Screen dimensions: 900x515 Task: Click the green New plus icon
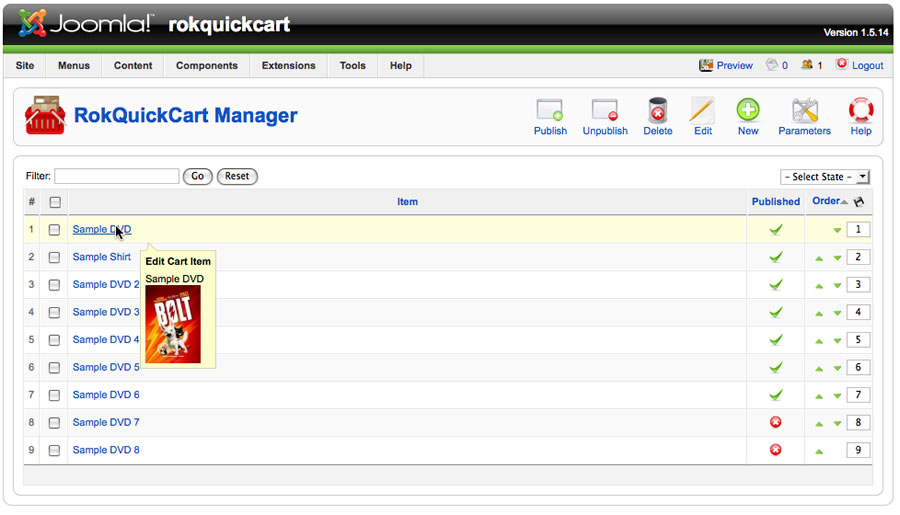pyautogui.click(x=748, y=110)
